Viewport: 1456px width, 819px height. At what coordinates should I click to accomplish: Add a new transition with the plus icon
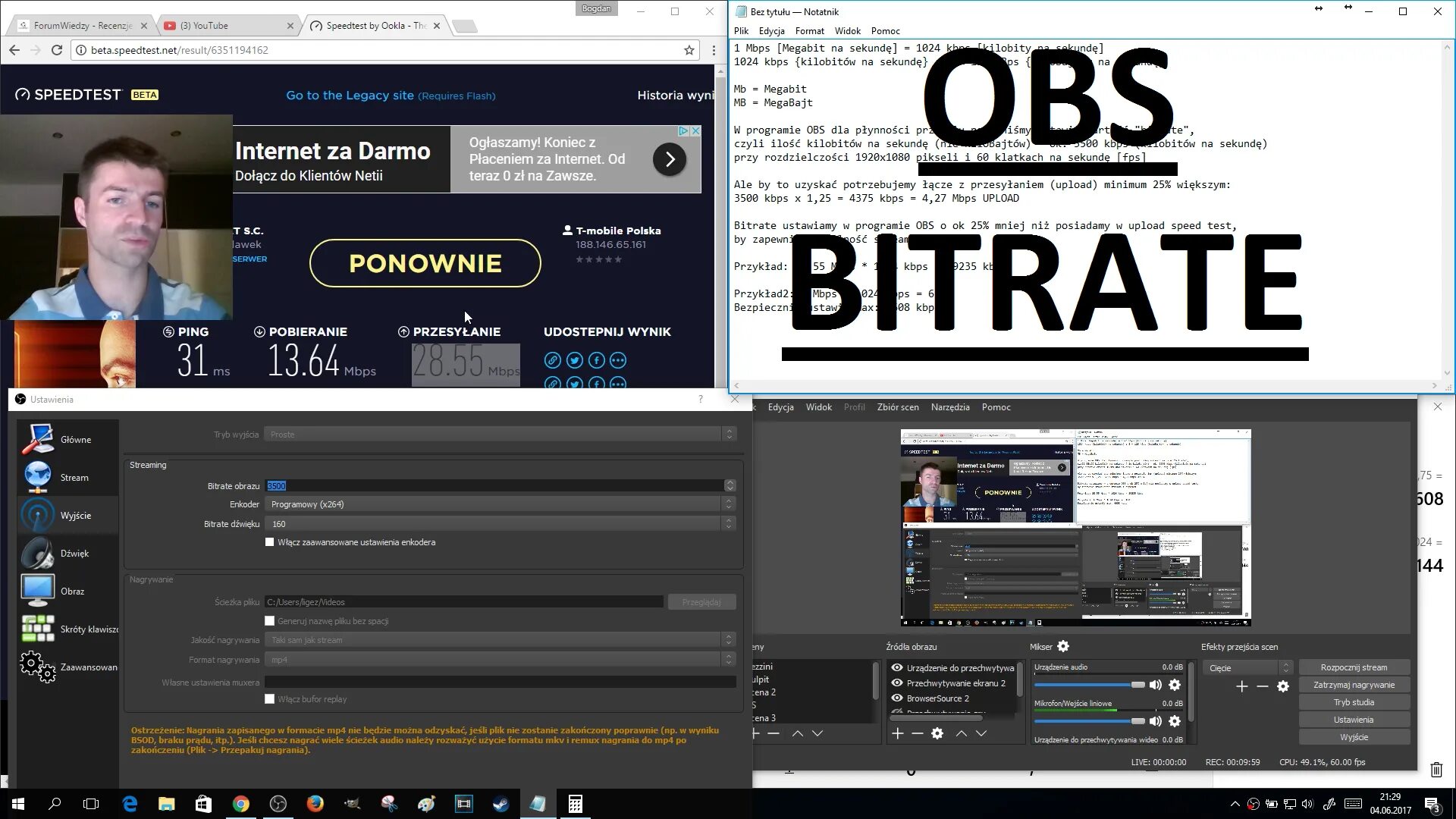(1242, 686)
